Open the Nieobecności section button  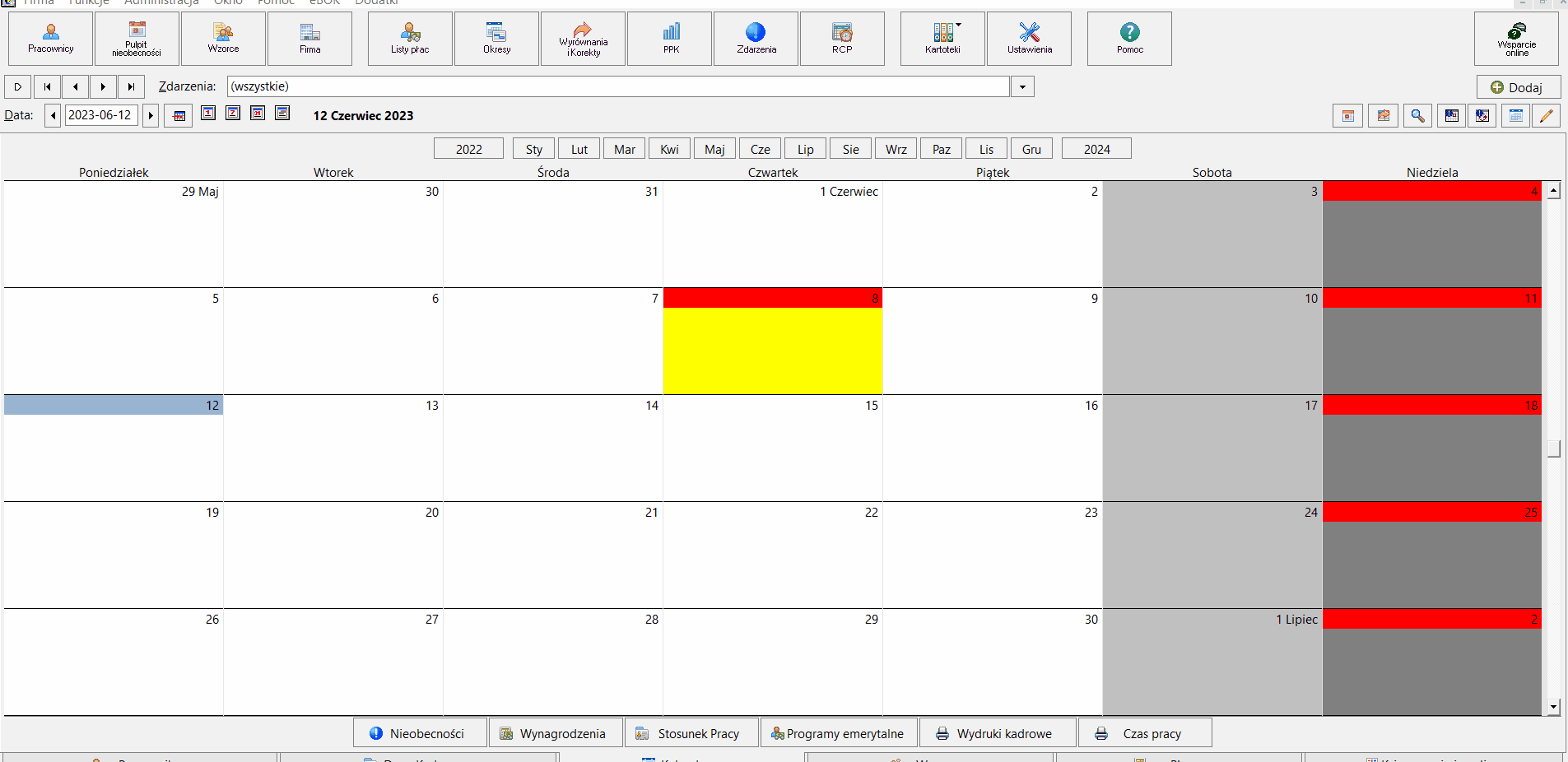[x=421, y=733]
